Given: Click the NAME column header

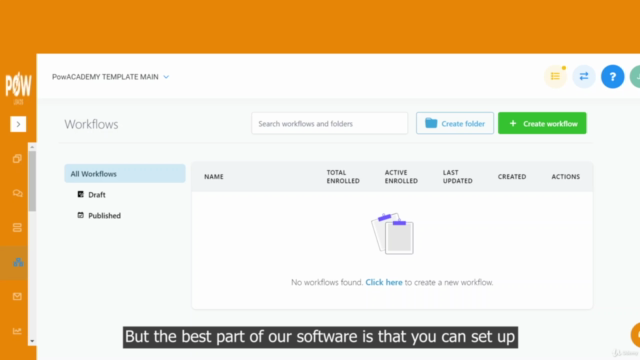Looking at the screenshot, I should (214, 177).
